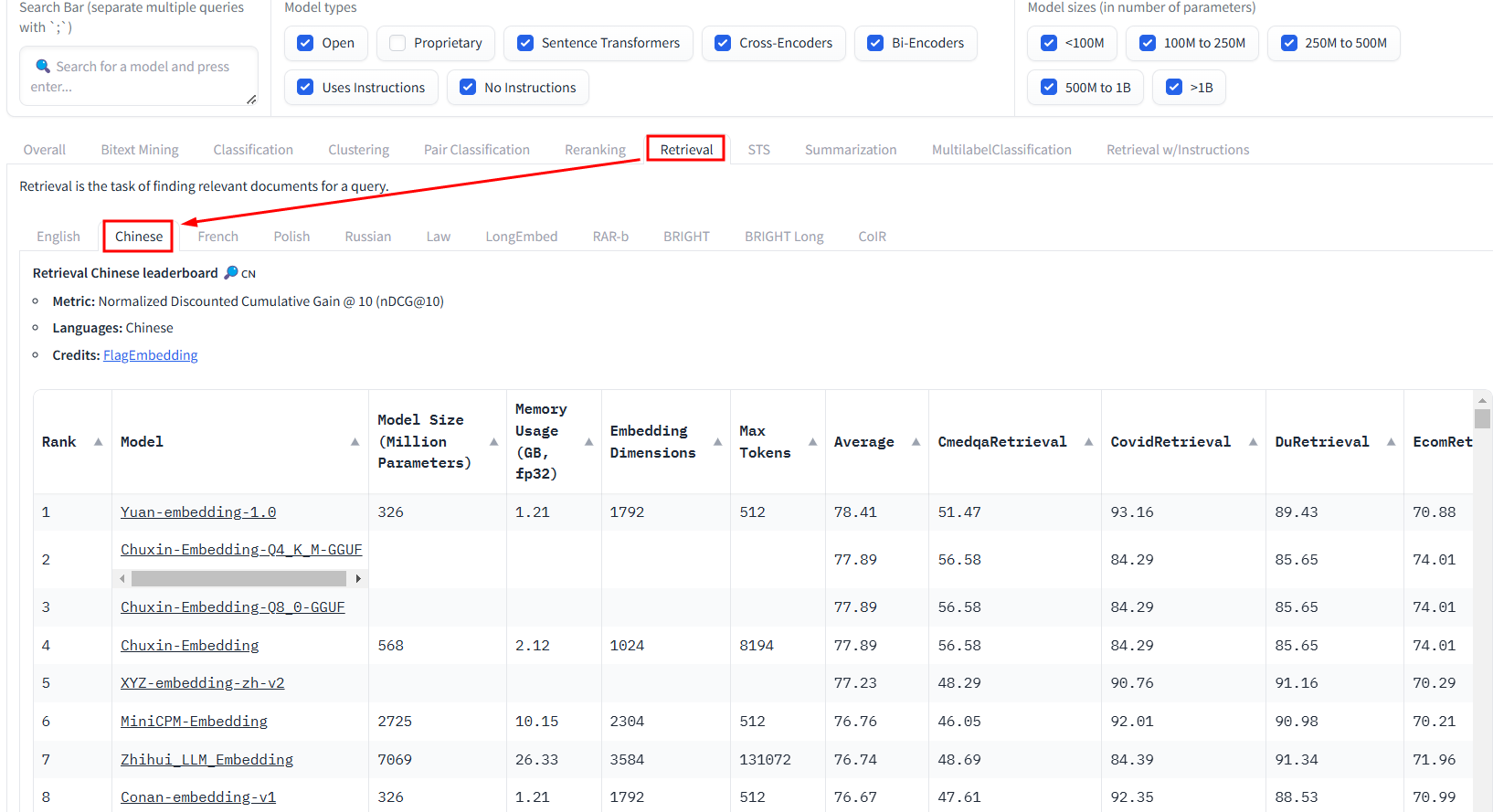Sort by DuRetrieval column arrow
Image resolution: width=1493 pixels, height=812 pixels.
(1392, 442)
